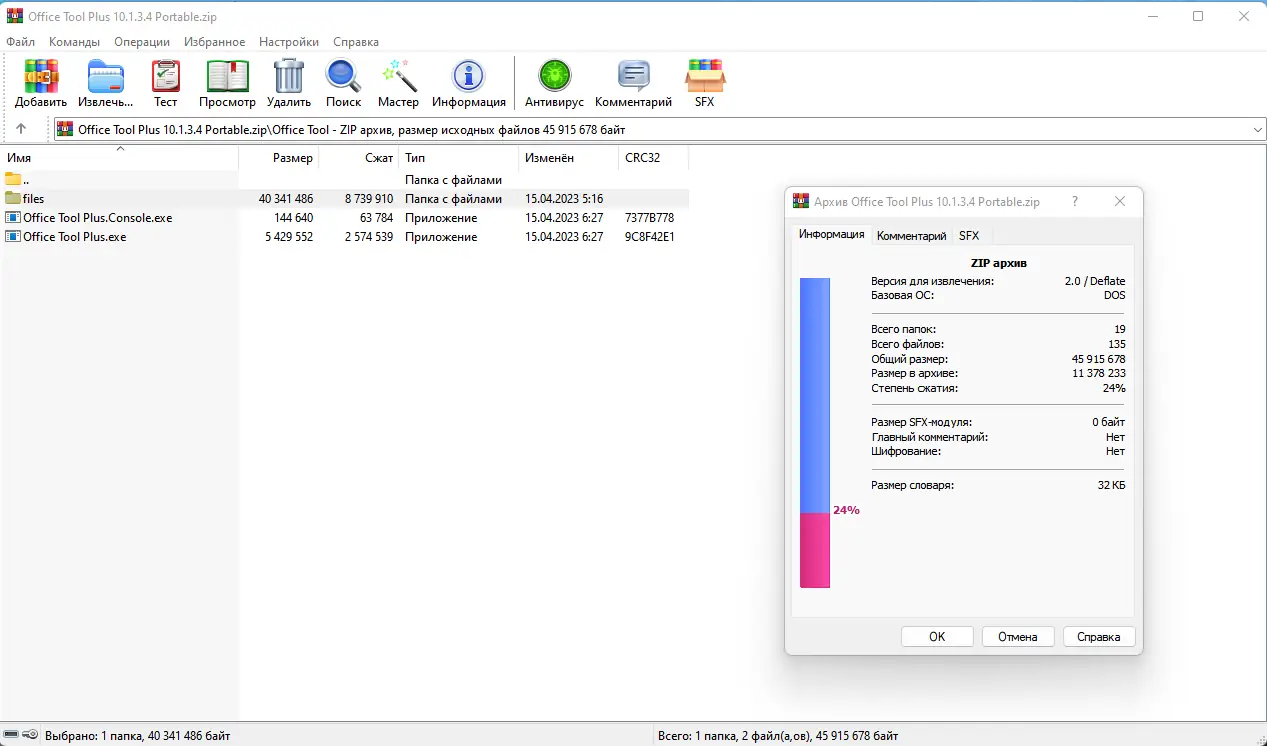Screen dimensions: 1267x746
Task: Switch to the Комментарий tab in the dialog
Action: 911,235
